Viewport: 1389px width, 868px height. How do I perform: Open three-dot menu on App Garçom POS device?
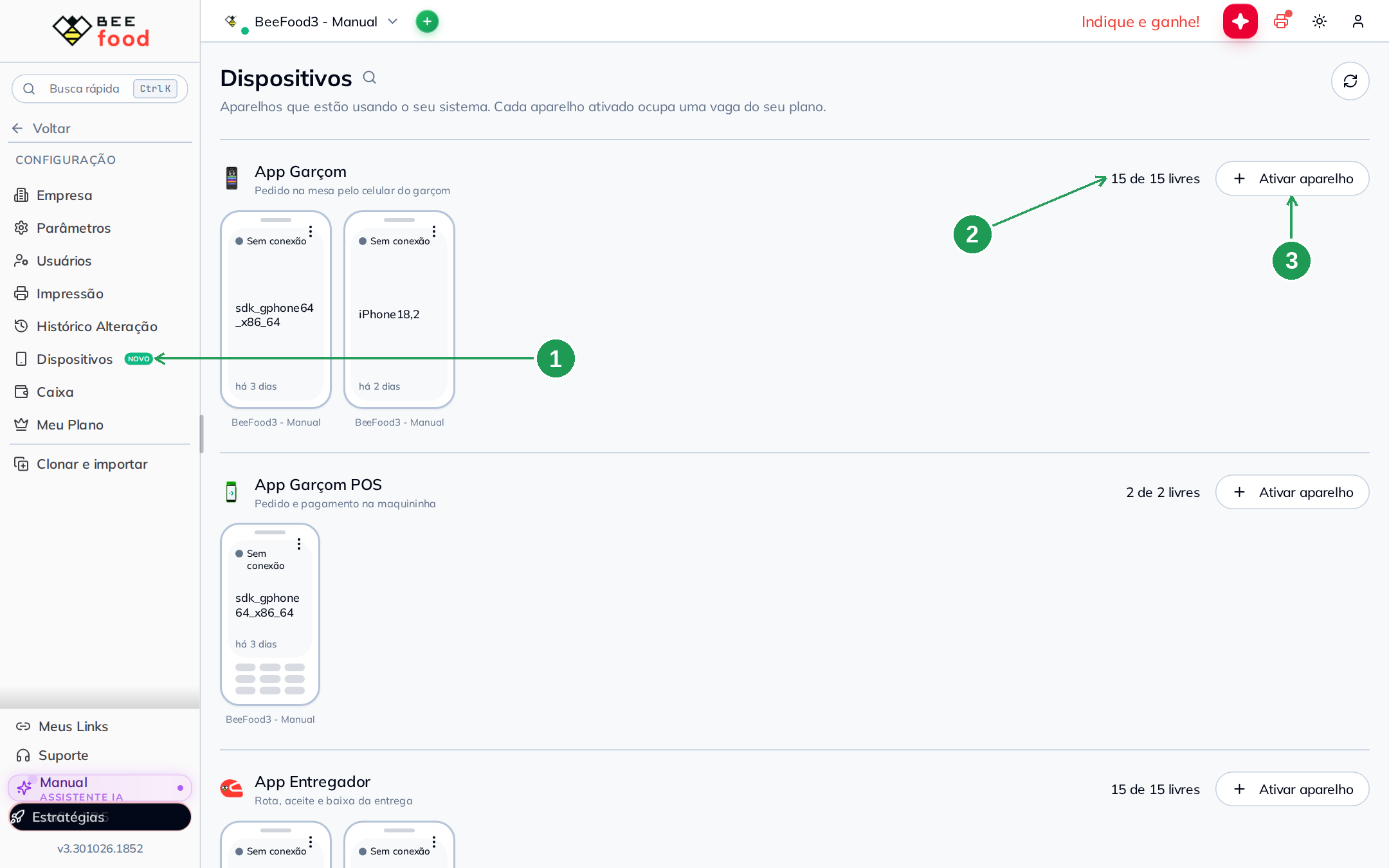click(x=299, y=544)
